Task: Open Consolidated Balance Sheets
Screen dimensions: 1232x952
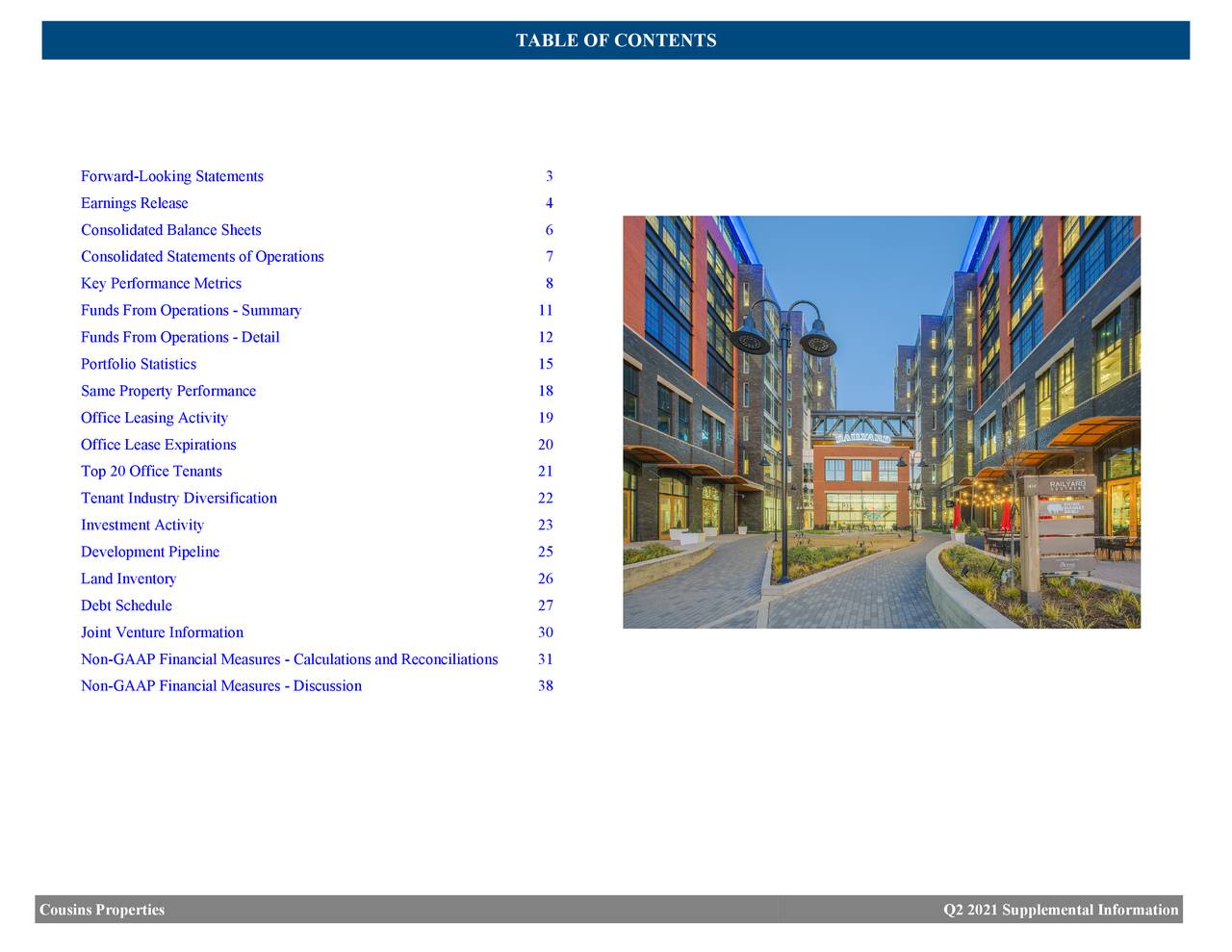Action: pyautogui.click(x=170, y=229)
